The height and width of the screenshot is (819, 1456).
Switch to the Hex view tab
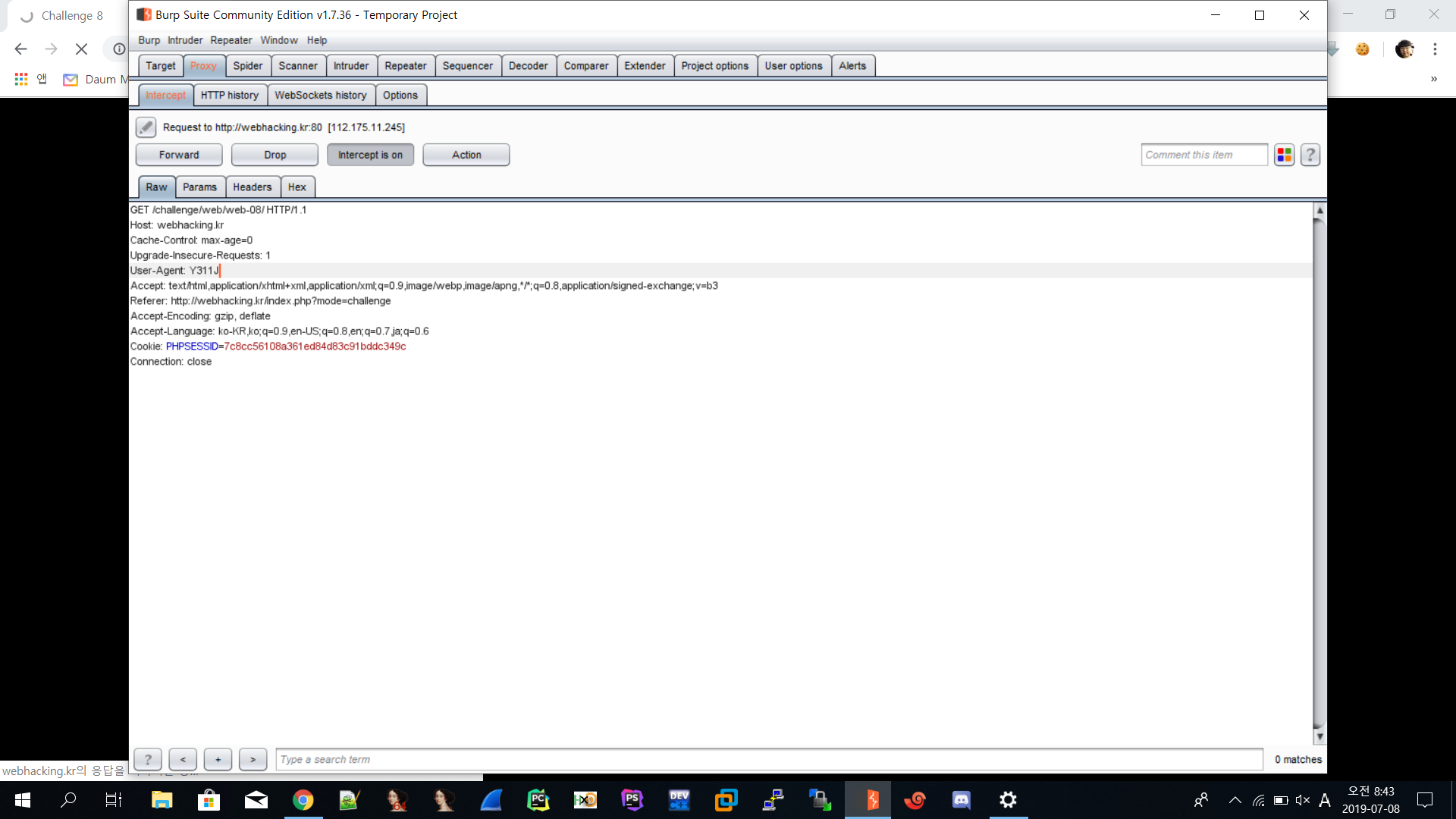297,187
